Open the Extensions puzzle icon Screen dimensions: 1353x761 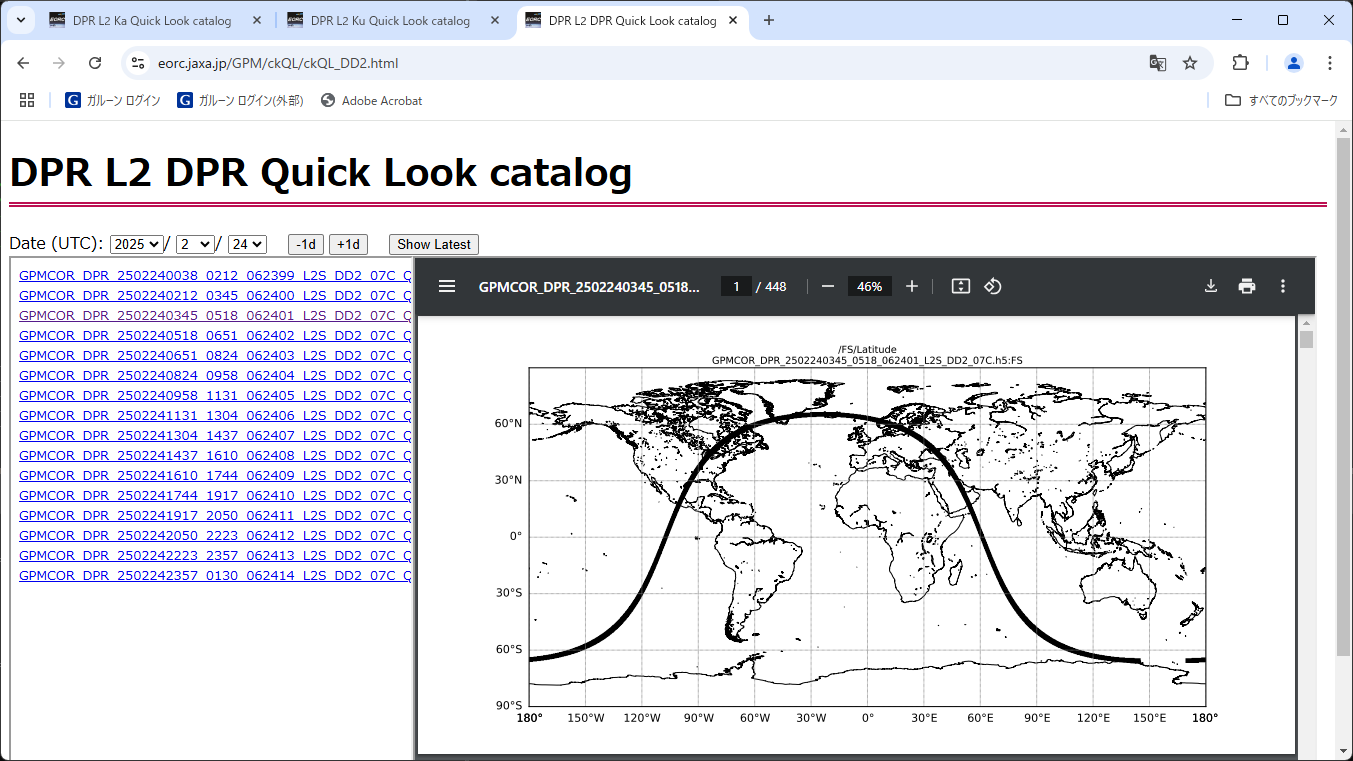(x=1240, y=63)
